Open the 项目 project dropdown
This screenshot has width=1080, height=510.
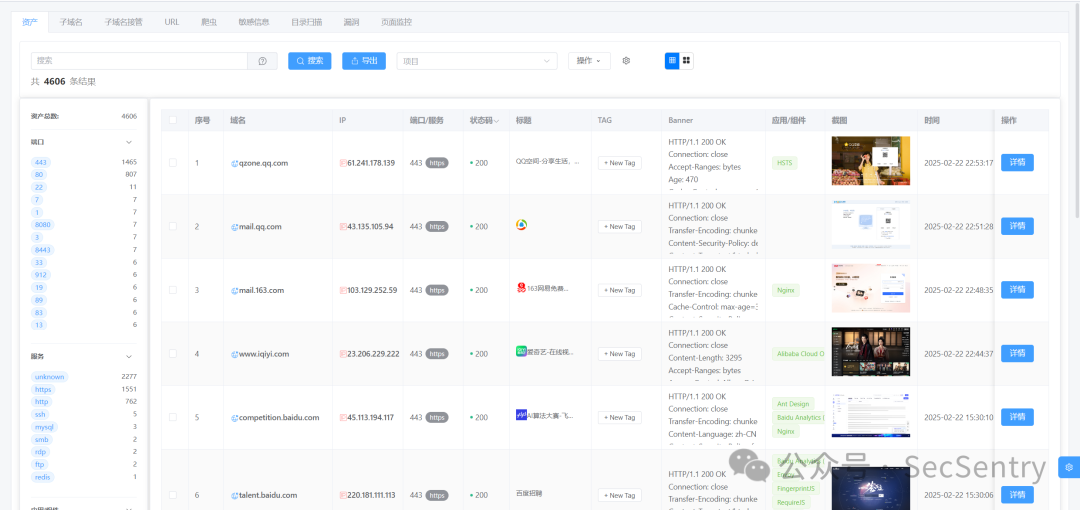point(477,61)
